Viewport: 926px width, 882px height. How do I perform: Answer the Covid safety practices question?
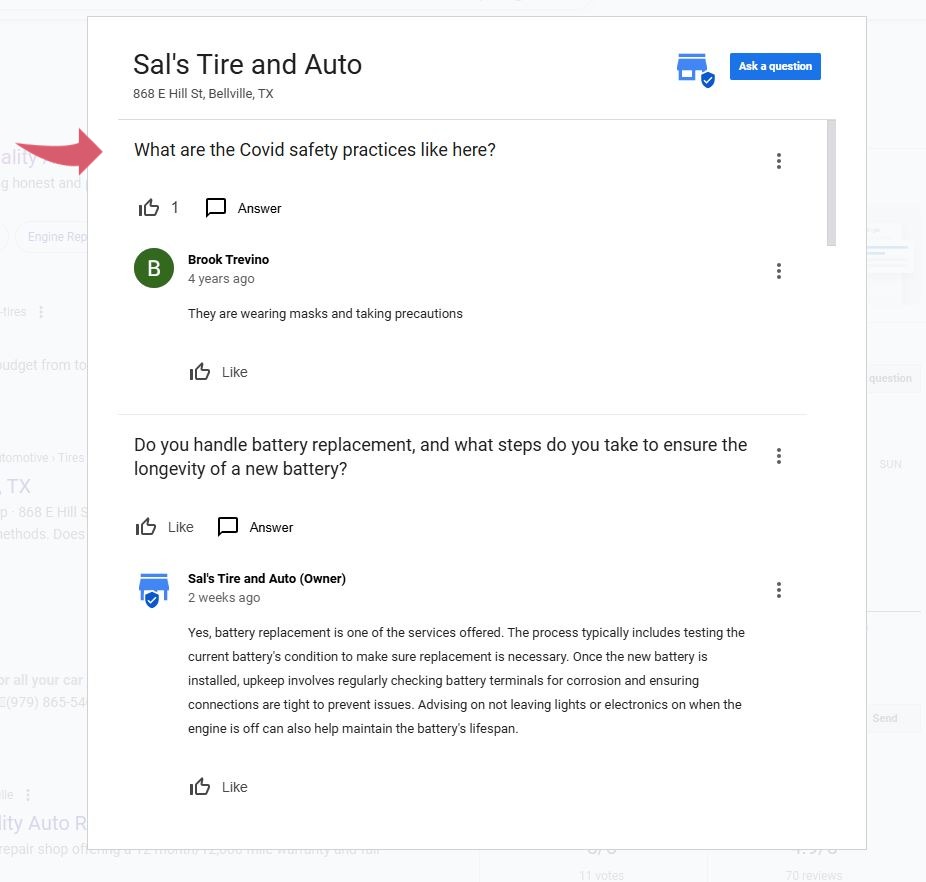259,209
